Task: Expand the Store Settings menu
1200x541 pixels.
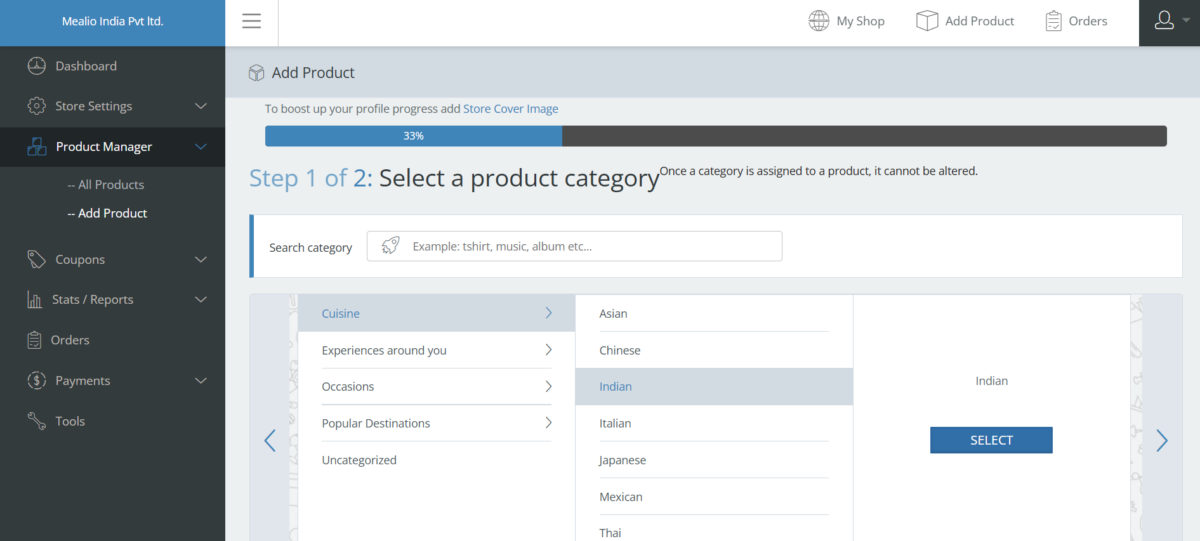Action: pos(200,106)
